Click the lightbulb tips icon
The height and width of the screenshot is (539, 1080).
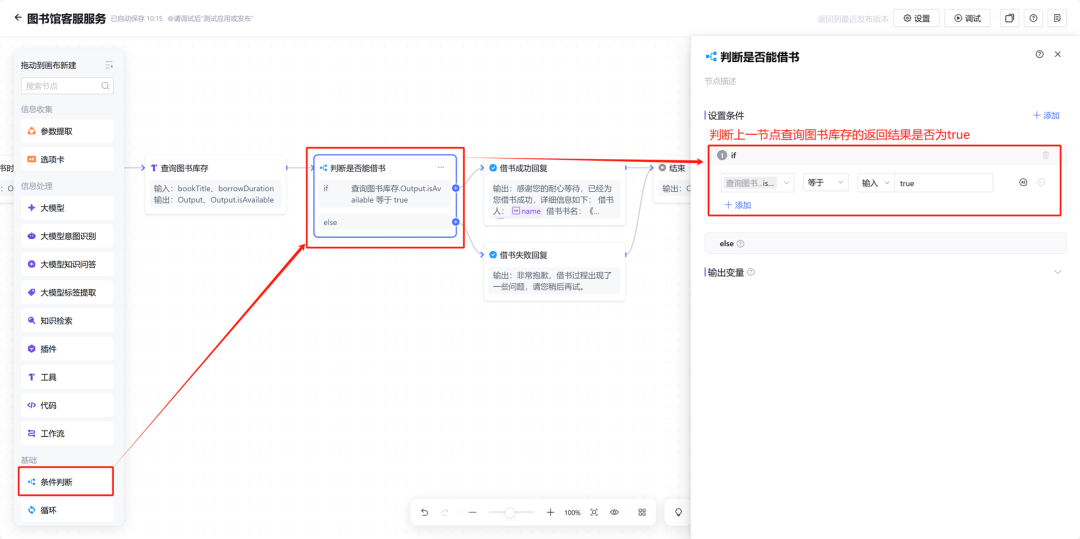tap(678, 513)
